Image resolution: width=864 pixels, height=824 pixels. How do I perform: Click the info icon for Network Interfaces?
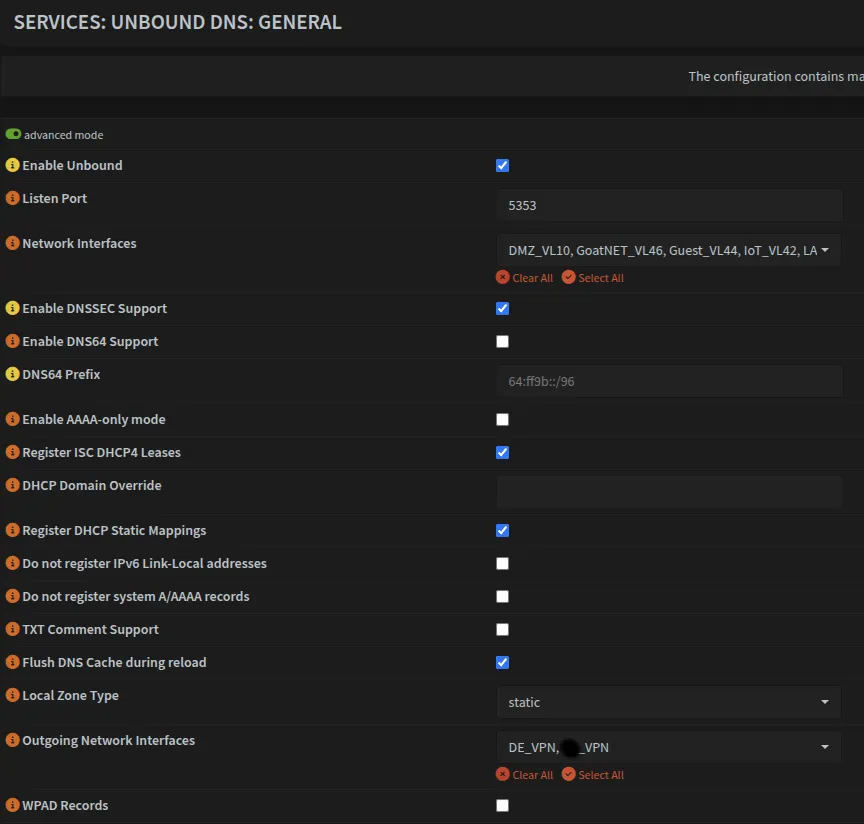click(x=11, y=243)
